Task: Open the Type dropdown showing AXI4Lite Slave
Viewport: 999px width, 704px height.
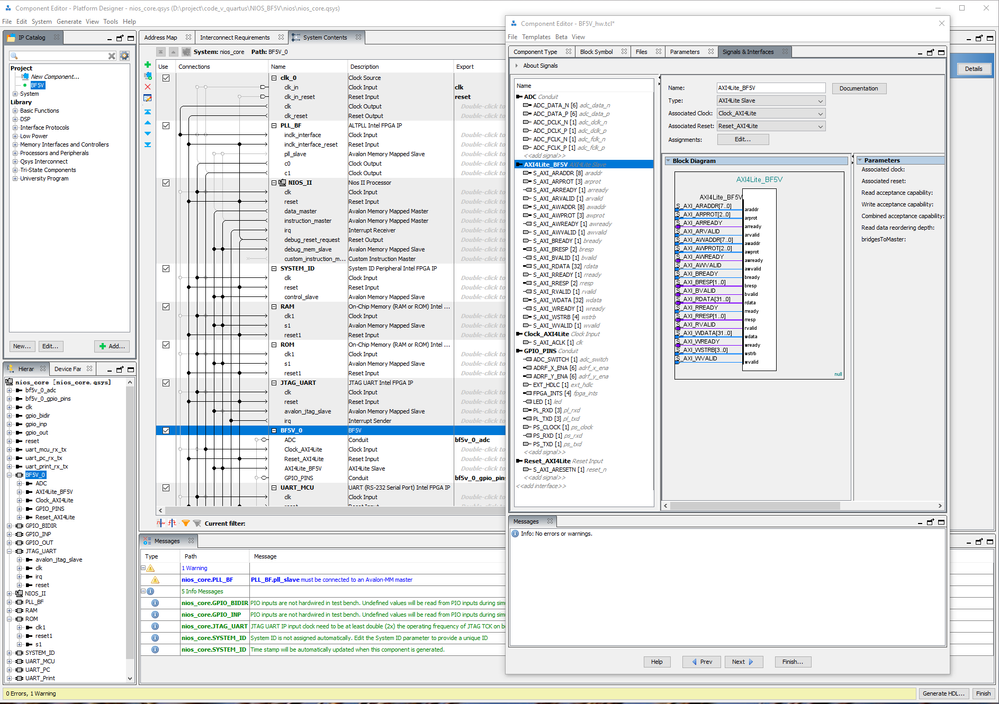Action: point(771,101)
